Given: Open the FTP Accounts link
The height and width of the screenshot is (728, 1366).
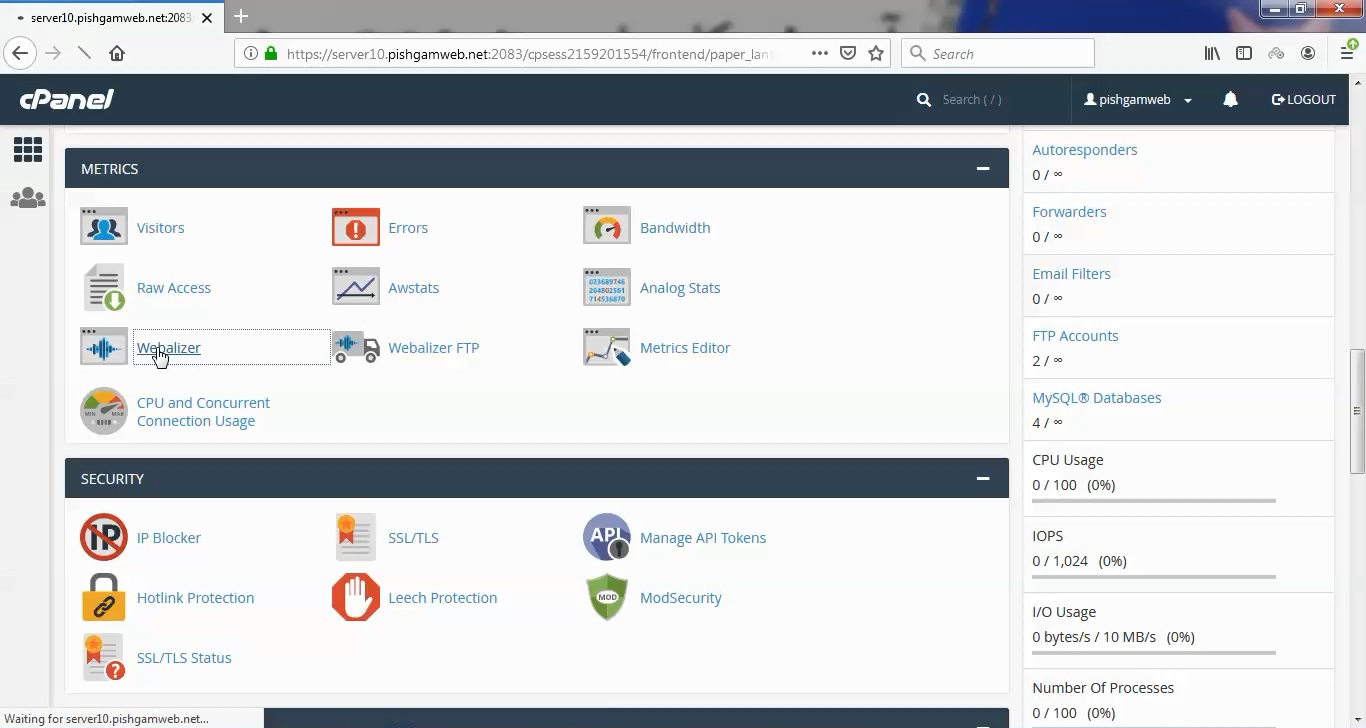Looking at the screenshot, I should click(x=1075, y=335).
